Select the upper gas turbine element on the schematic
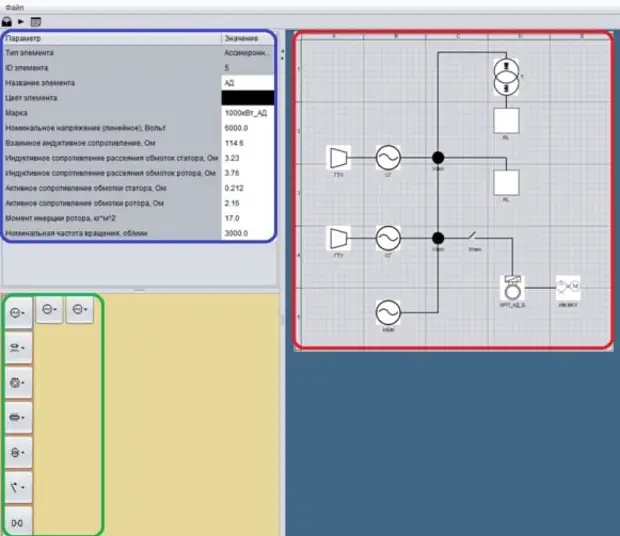Screen dimensions: 620x536 tap(339, 157)
